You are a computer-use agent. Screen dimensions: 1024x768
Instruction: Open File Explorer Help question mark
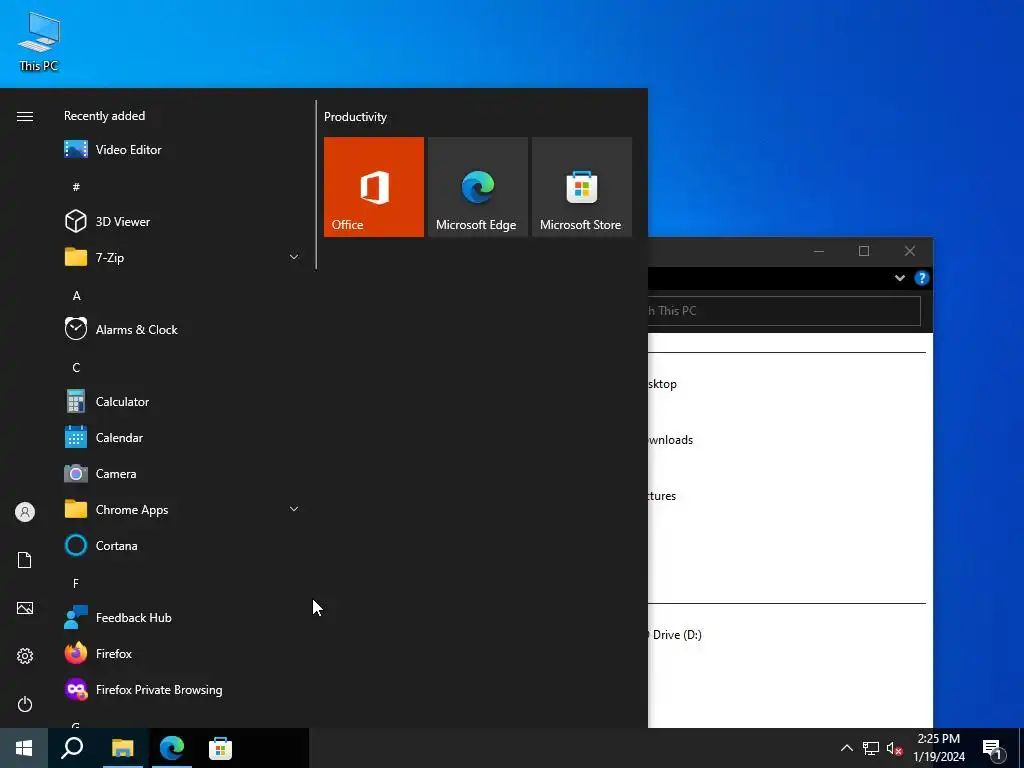coord(921,278)
